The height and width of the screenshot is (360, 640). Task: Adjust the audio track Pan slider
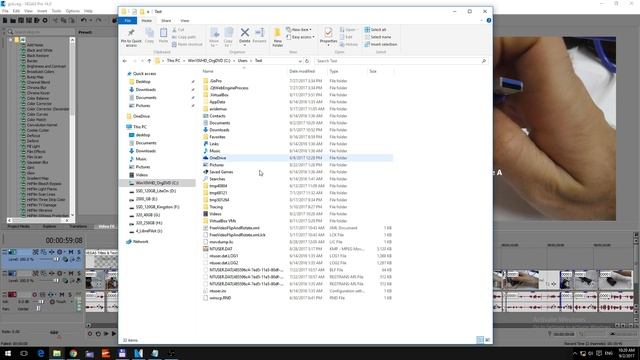point(39,309)
